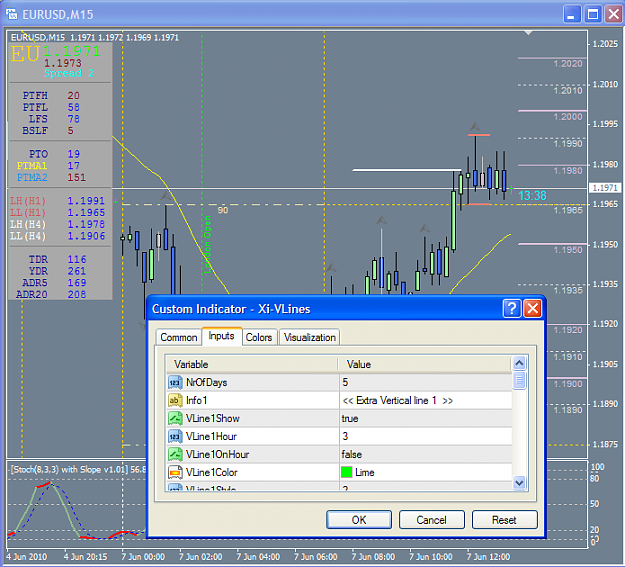
Task: Click the 13:38 candle timer label
Action: click(x=532, y=196)
